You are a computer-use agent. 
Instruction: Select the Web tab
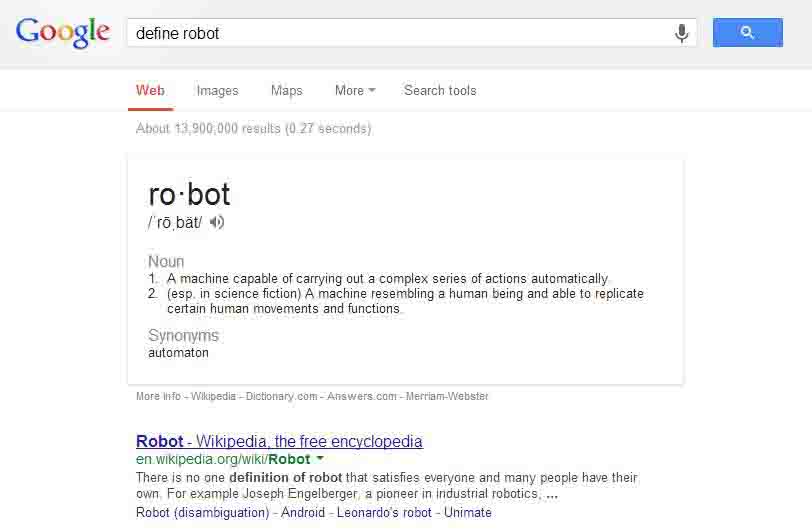[x=150, y=90]
